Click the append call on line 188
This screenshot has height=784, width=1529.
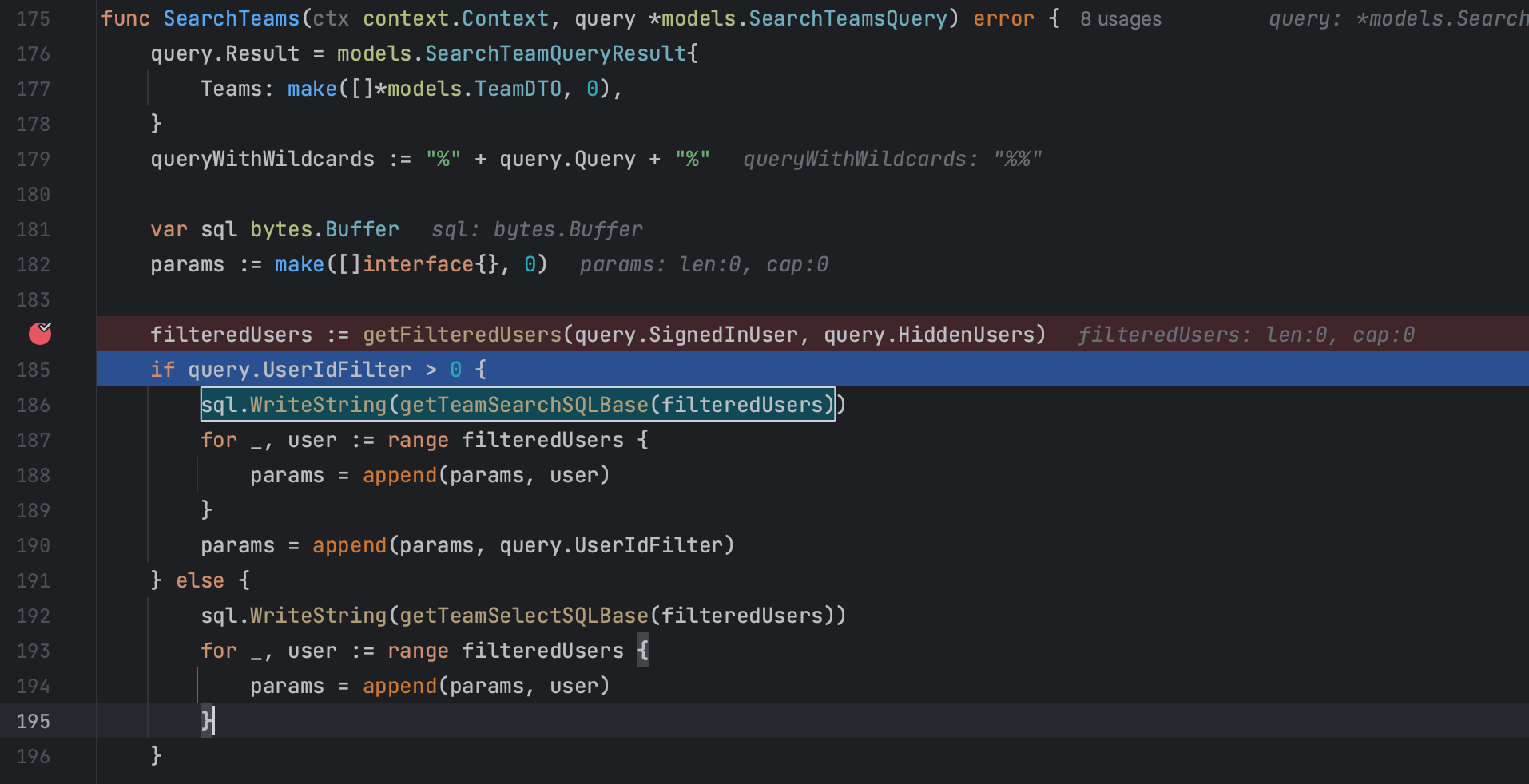(399, 474)
